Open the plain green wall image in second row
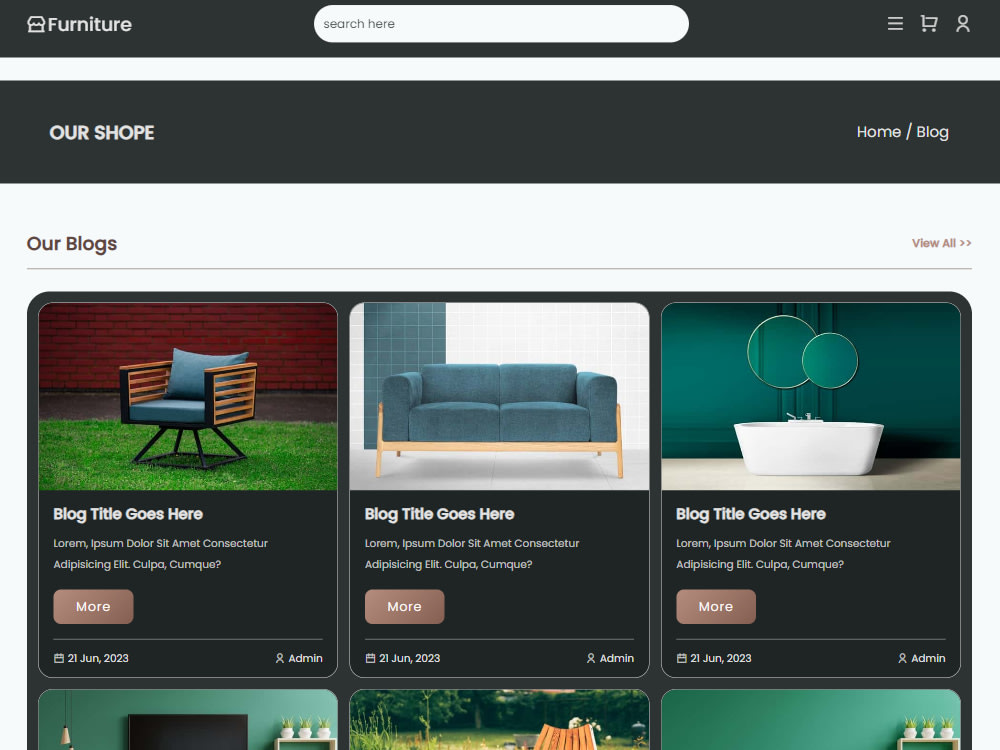This screenshot has width=1000, height=750. [x=811, y=719]
